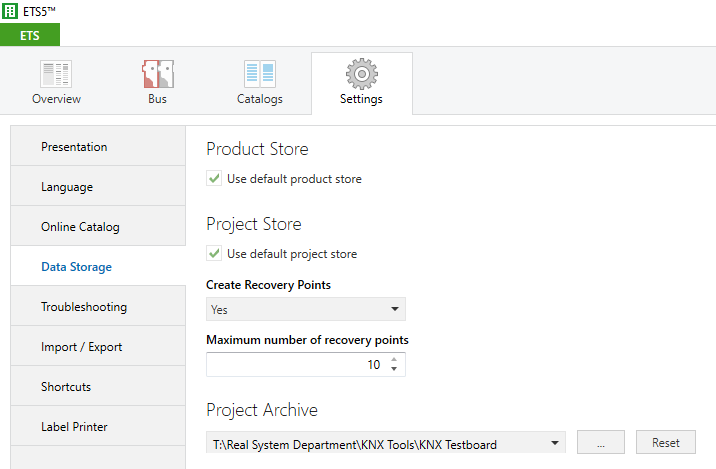Screen dimensions: 716x469
Task: Toggle Use default product store checkbox
Action: tap(214, 178)
